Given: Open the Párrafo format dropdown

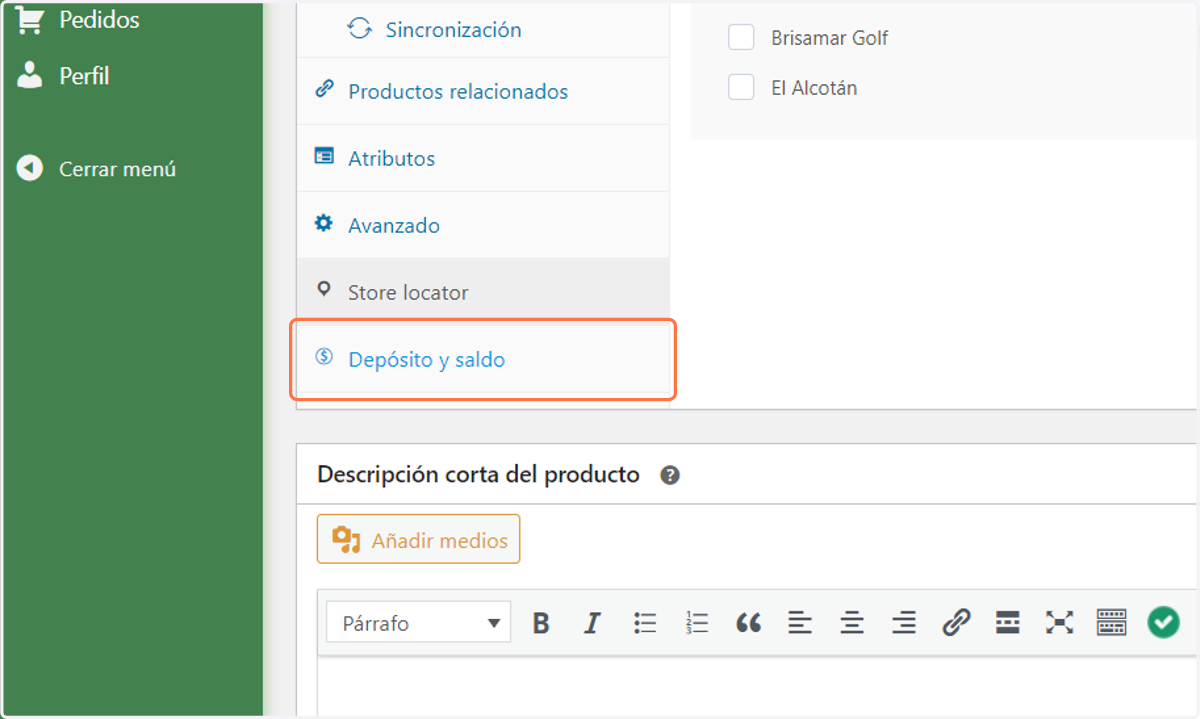Looking at the screenshot, I should coord(418,623).
